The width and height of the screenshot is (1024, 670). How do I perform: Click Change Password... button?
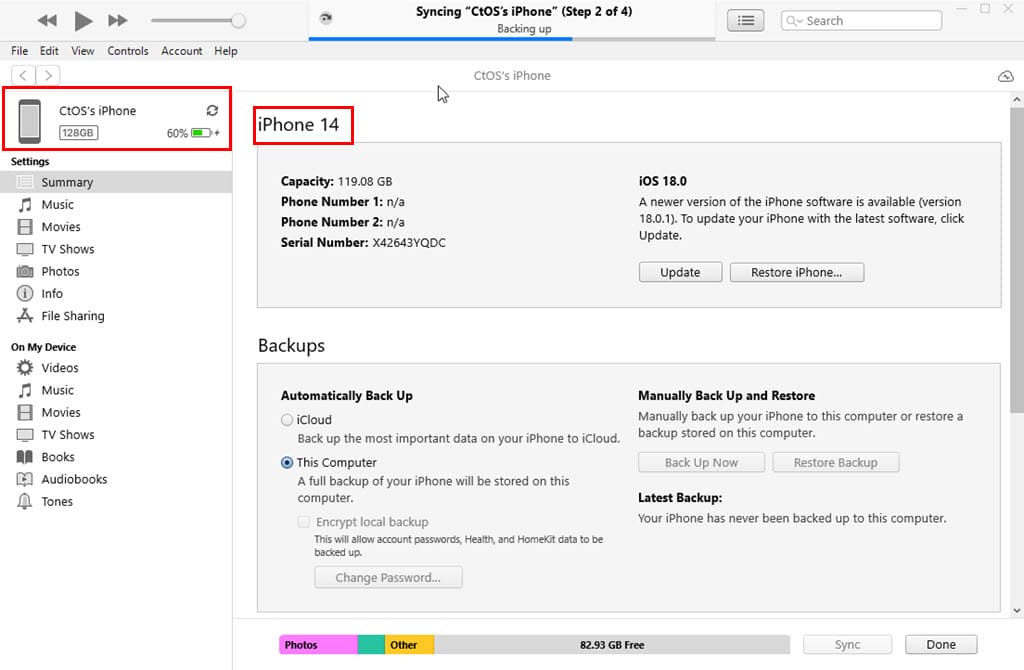coord(389,577)
